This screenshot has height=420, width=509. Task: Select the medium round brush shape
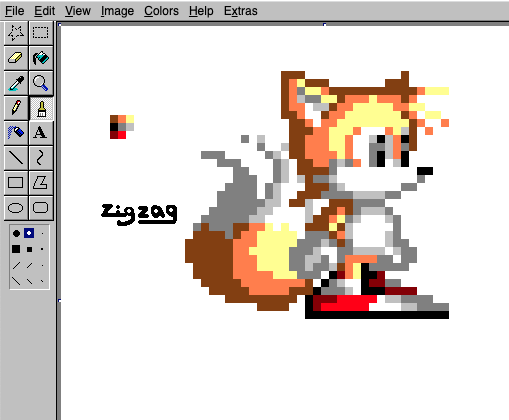29,233
